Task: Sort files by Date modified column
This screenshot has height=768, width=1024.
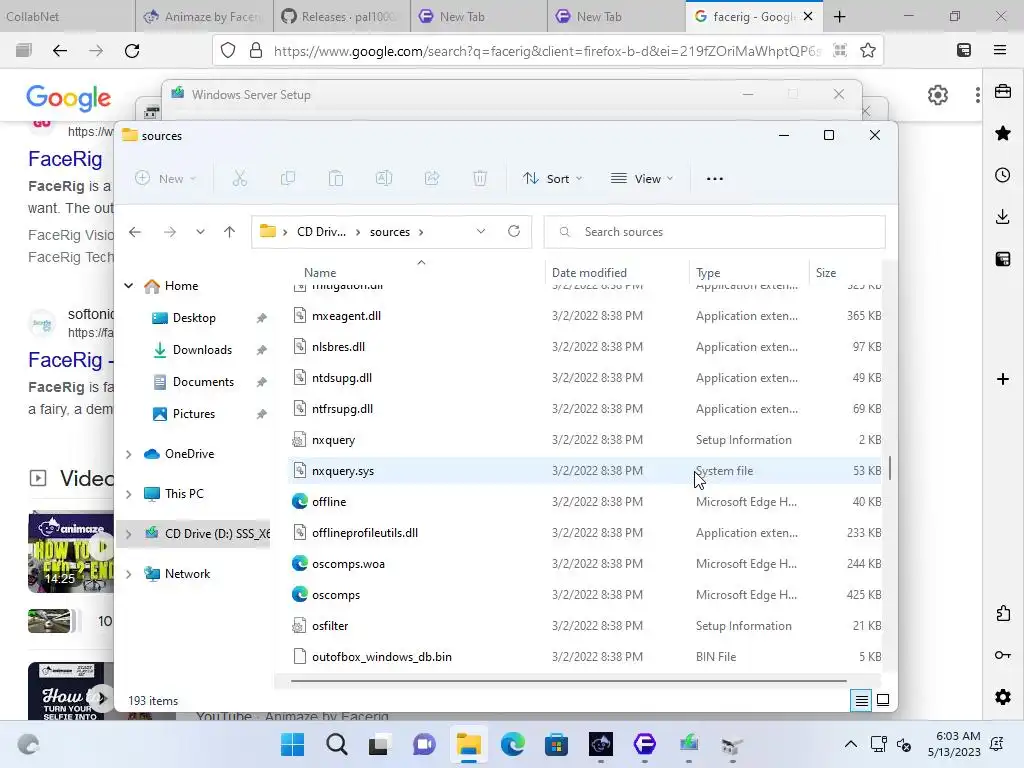Action: 589,273
